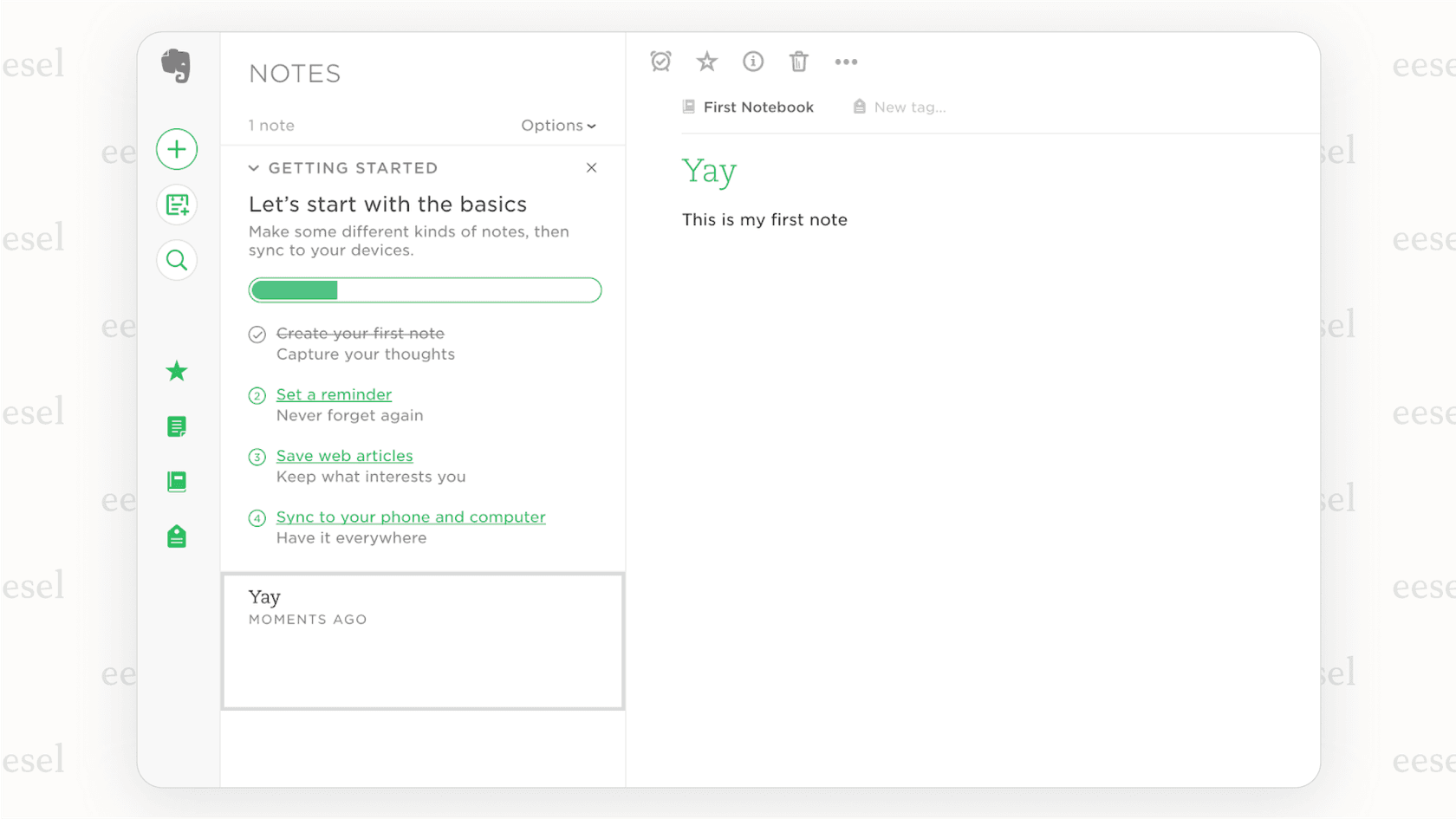This screenshot has height=819, width=1456.
Task: Create a new note with the plus icon
Action: pyautogui.click(x=177, y=149)
